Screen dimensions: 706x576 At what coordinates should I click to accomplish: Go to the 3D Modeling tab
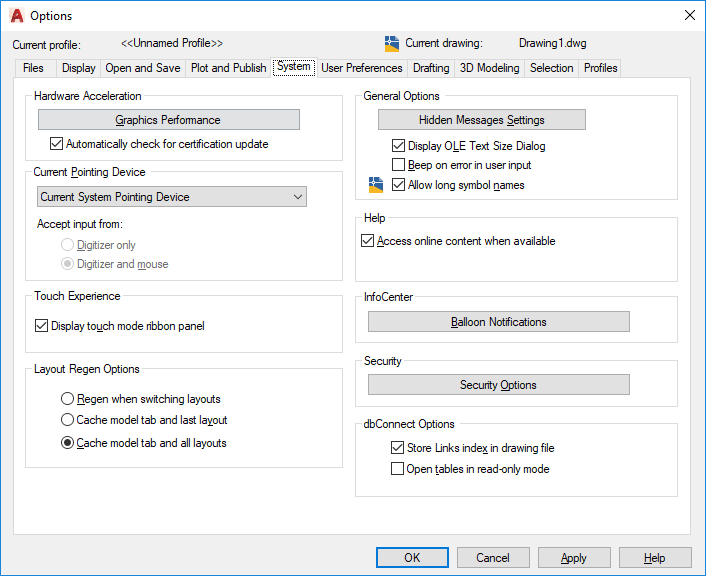pos(489,68)
